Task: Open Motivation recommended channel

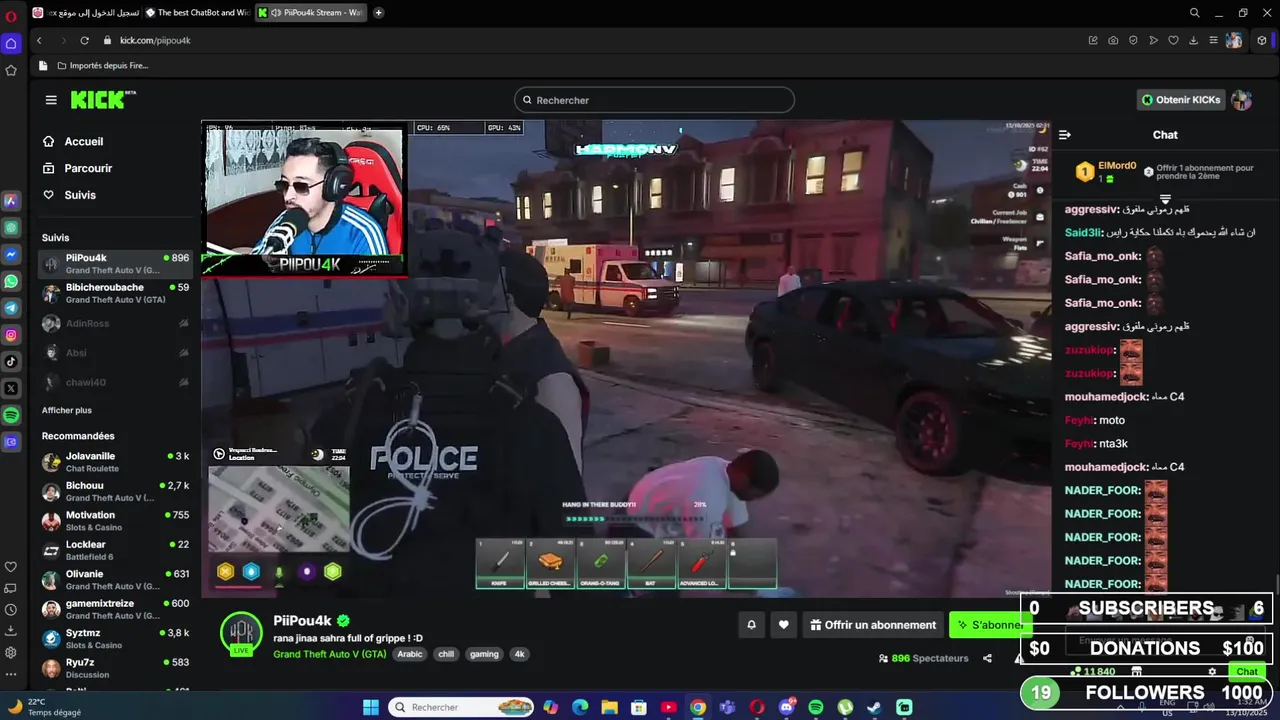Action: [115, 521]
